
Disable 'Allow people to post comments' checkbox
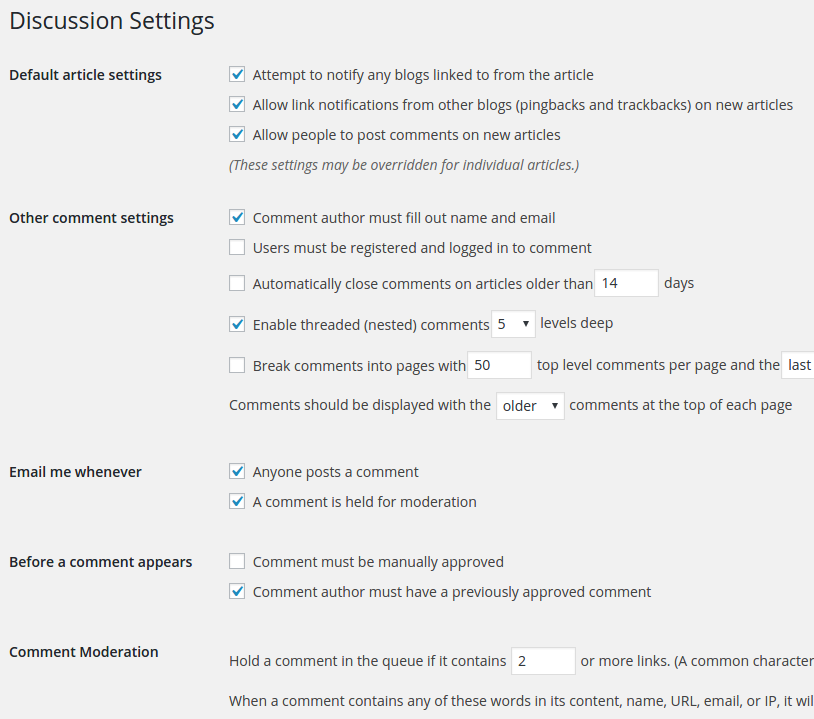tap(237, 135)
